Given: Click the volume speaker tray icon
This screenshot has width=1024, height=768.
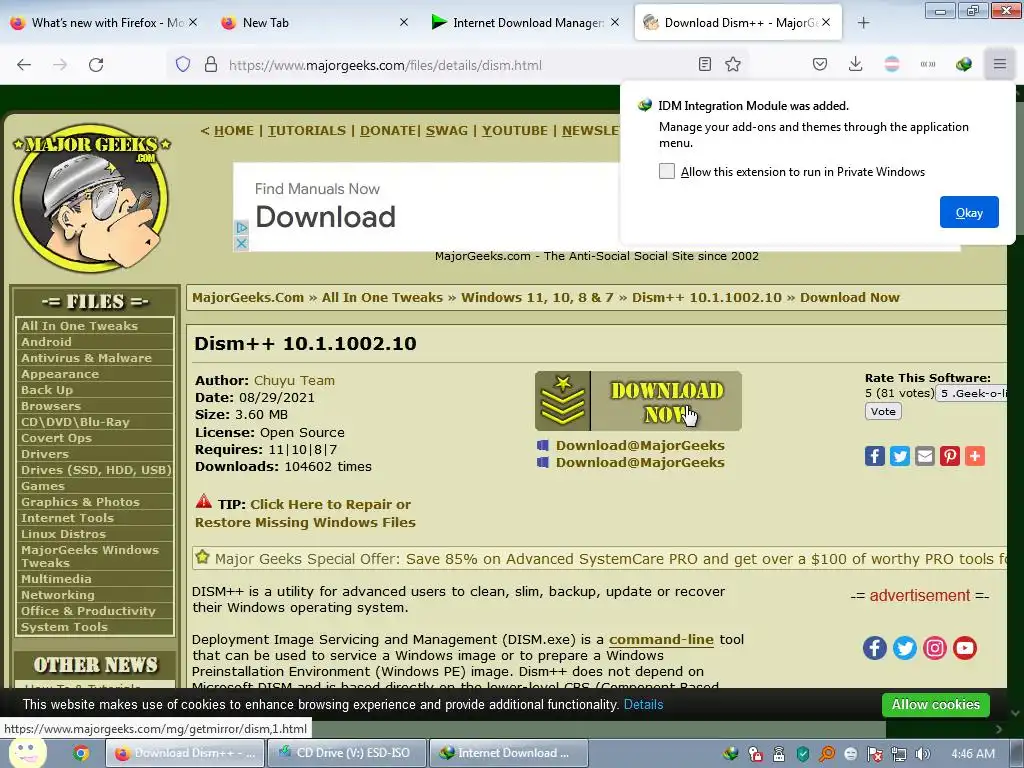Looking at the screenshot, I should [923, 754].
